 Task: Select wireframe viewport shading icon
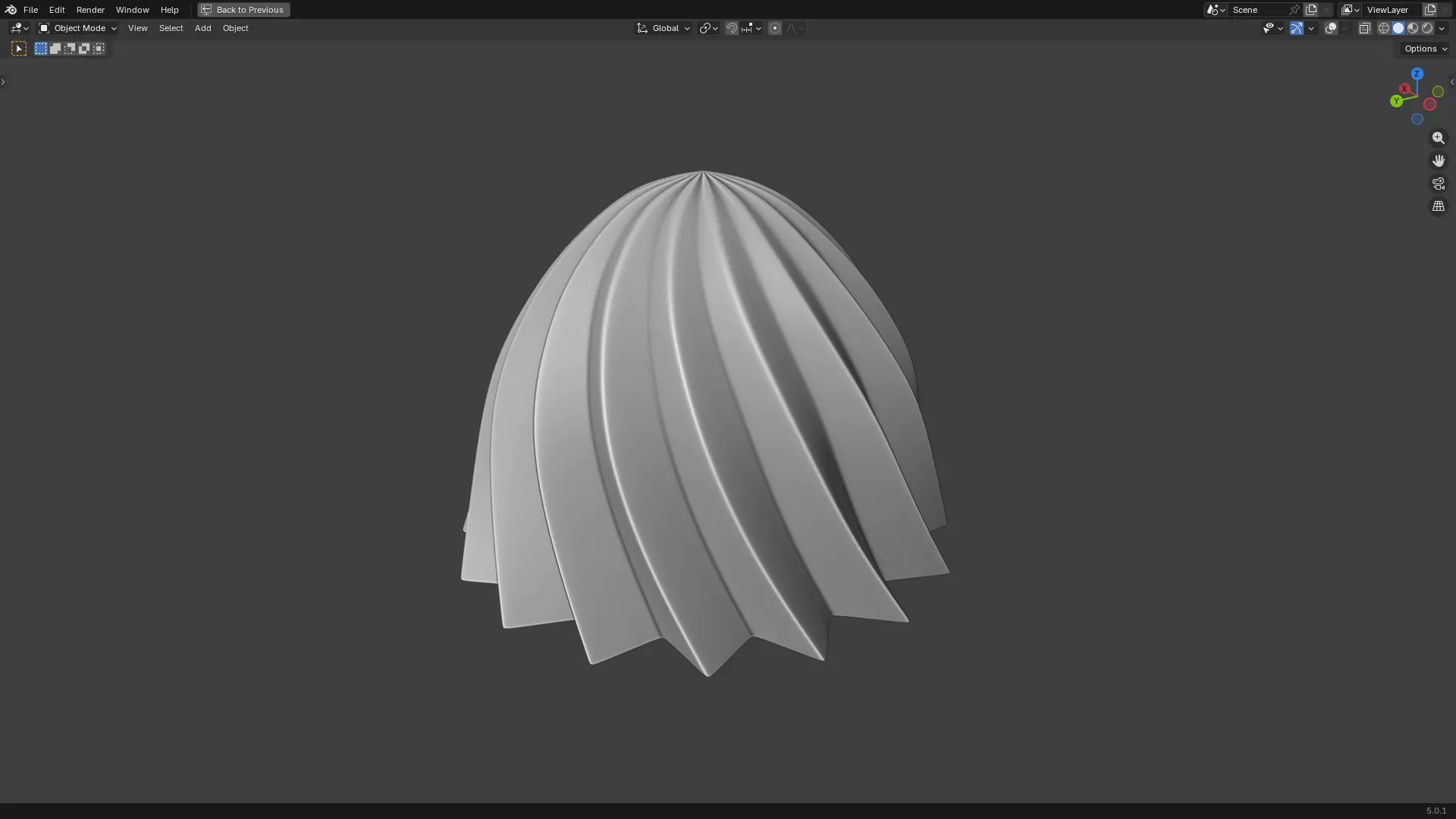tap(1383, 28)
